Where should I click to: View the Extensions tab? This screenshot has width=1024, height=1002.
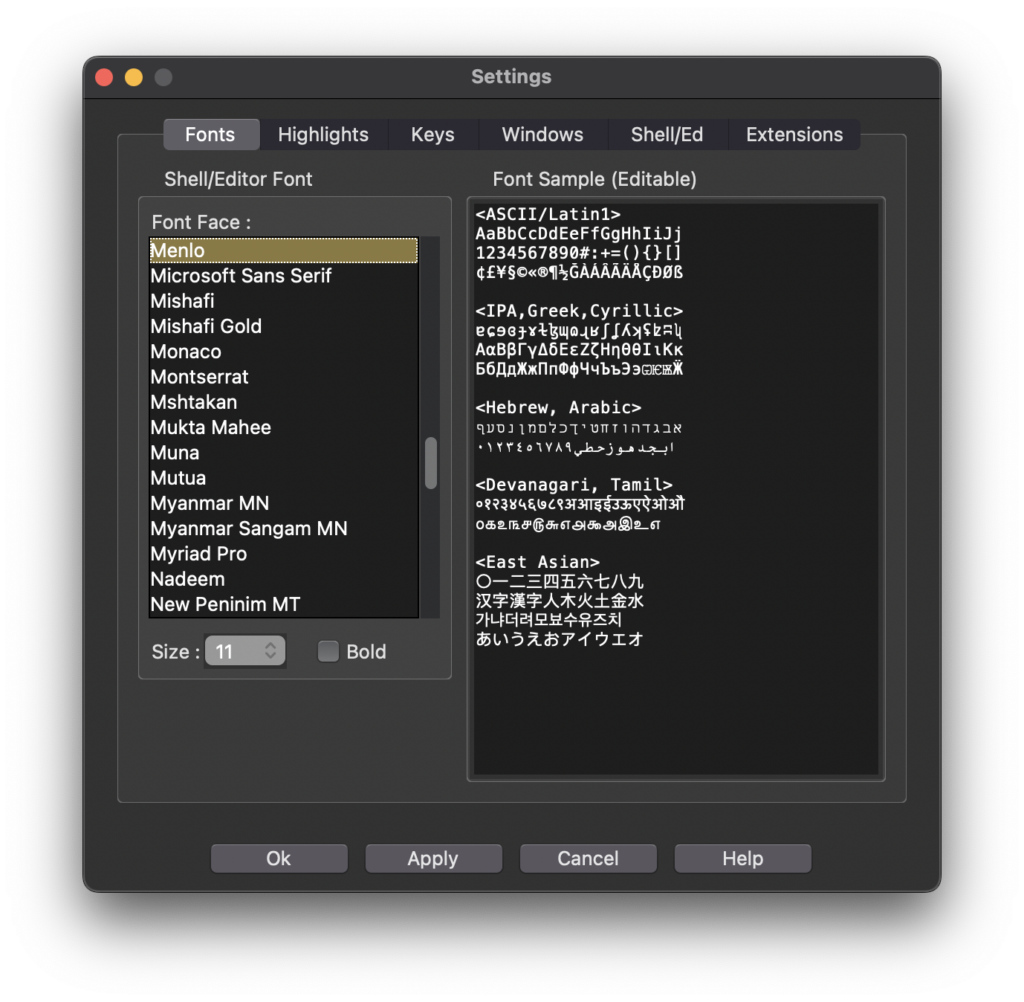[x=794, y=134]
